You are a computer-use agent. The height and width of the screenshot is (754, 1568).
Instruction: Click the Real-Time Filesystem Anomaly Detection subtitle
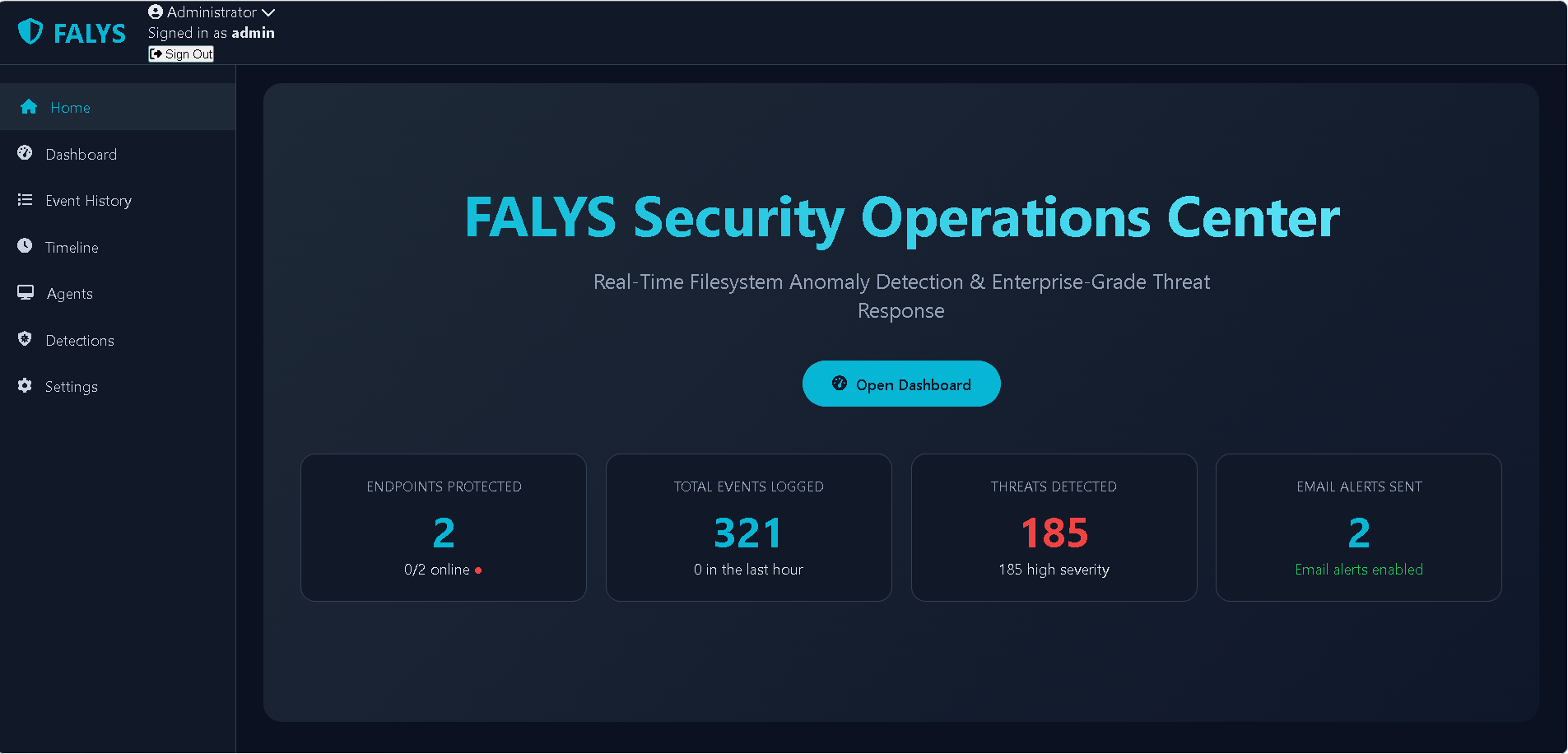coord(901,296)
